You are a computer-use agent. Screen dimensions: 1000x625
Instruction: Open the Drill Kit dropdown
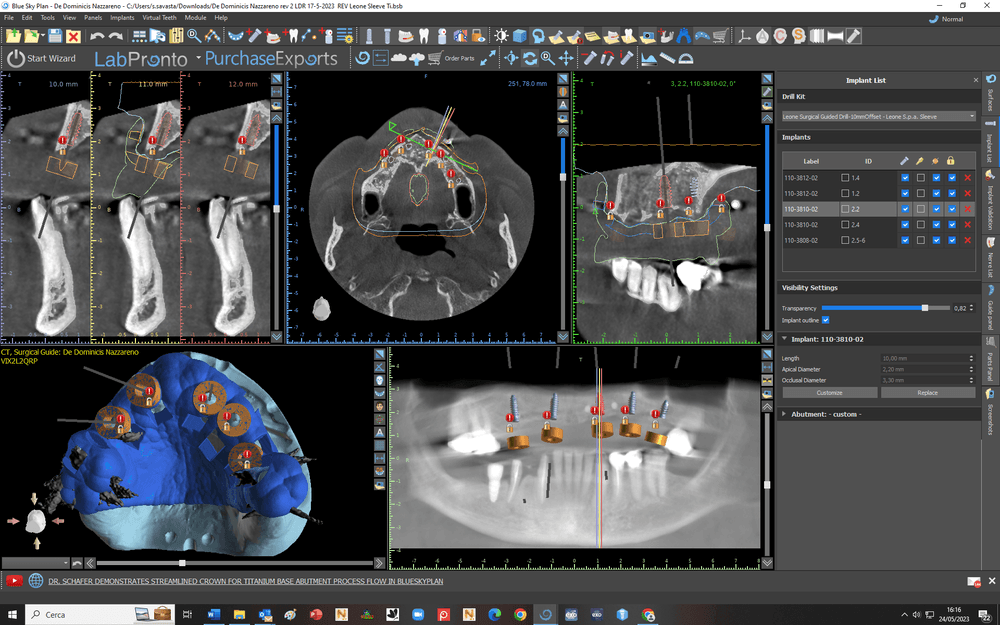click(879, 116)
